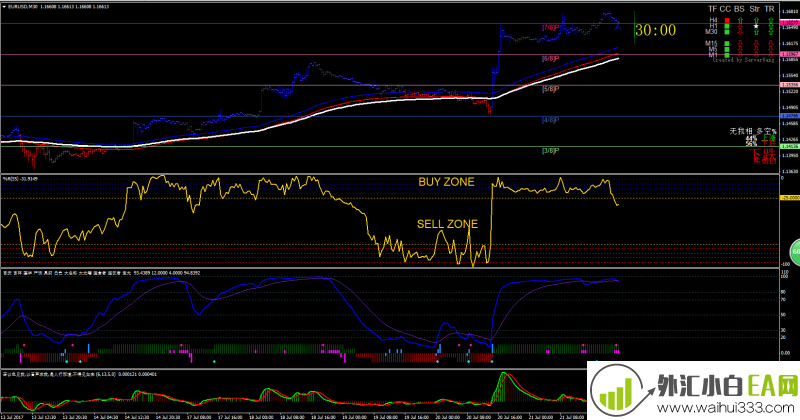The image size is (800, 420).
Task: Click the EURUSD,M30 chart title text
Action: pyautogui.click(x=22, y=7)
